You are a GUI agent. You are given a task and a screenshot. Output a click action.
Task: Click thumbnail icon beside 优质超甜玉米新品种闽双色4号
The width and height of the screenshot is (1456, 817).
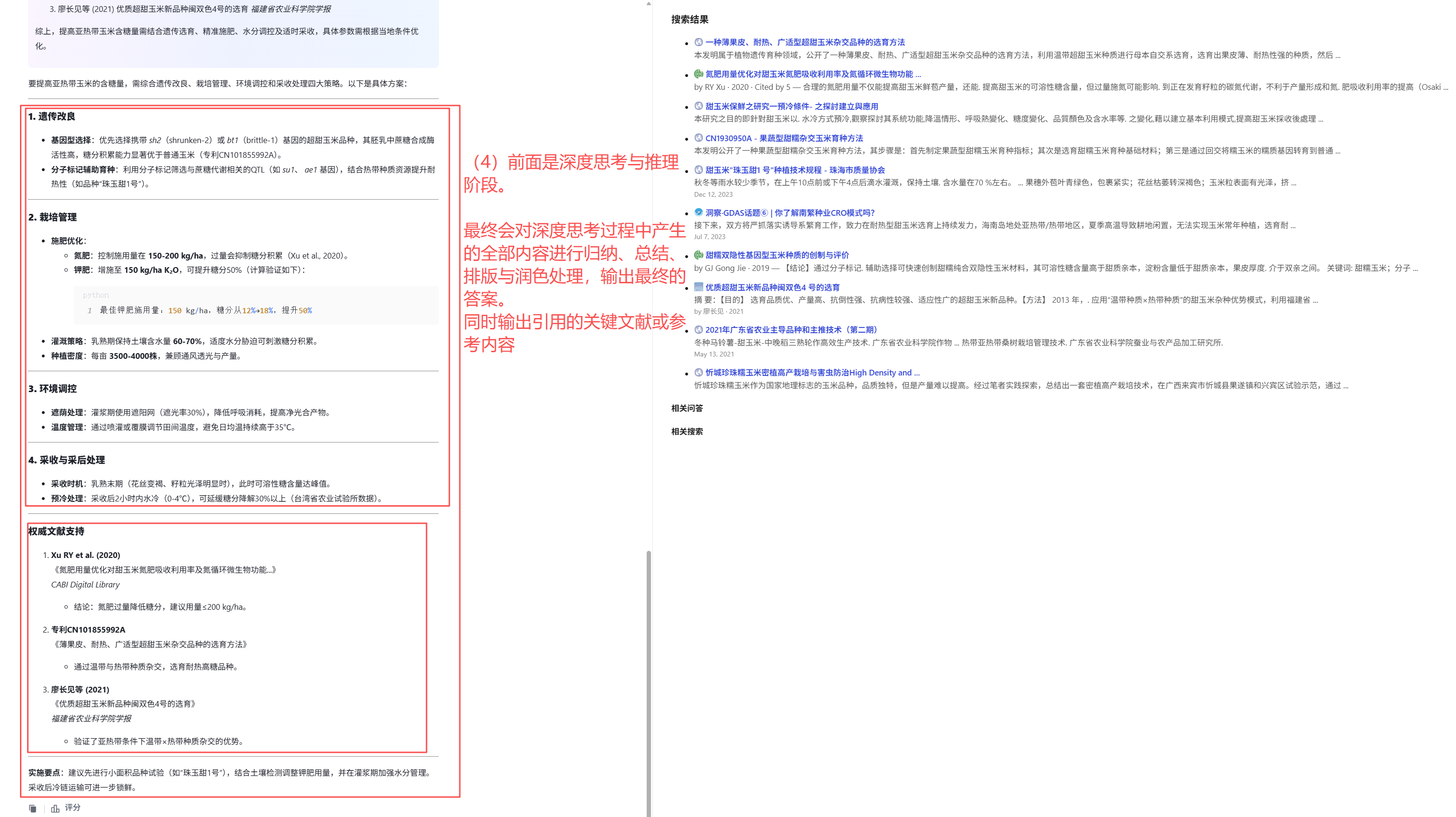tap(699, 287)
